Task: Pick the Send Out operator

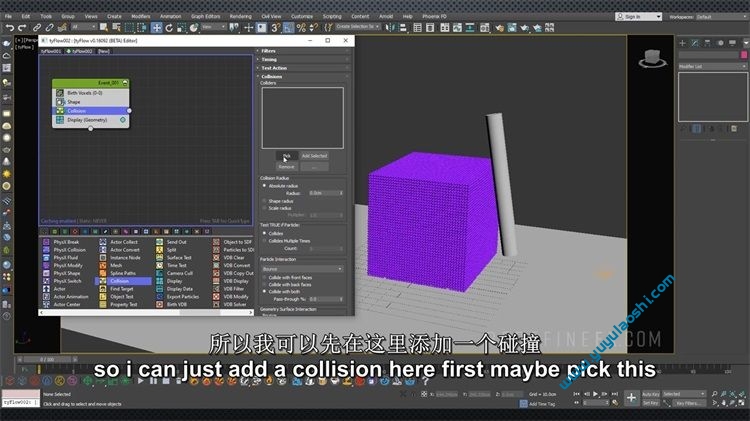Action: point(176,242)
